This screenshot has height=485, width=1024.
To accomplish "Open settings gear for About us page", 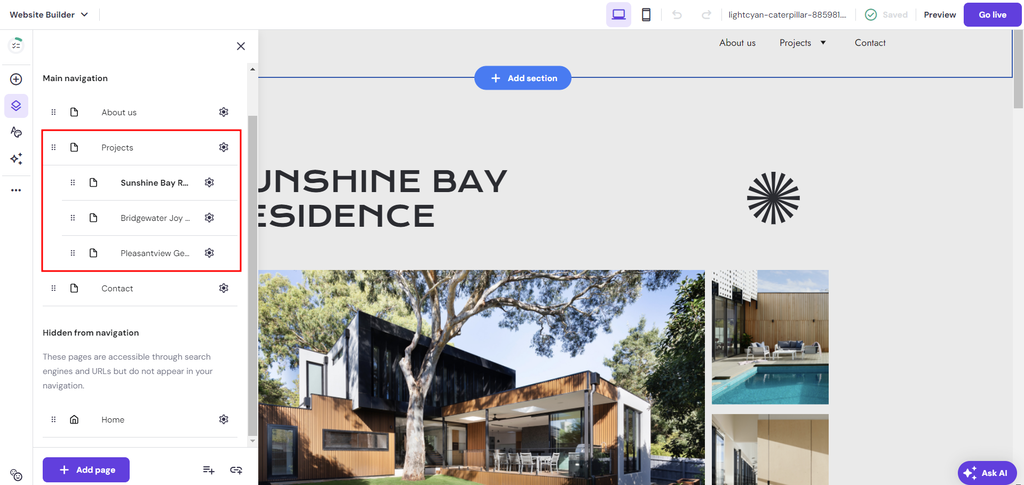I will (224, 112).
